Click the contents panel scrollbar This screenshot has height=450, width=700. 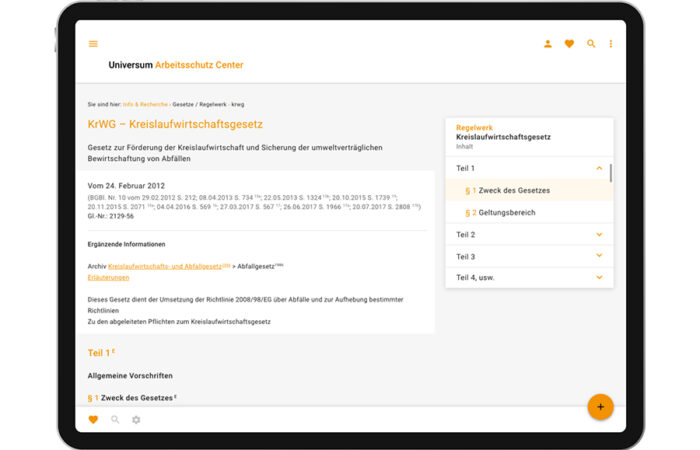pos(611,173)
